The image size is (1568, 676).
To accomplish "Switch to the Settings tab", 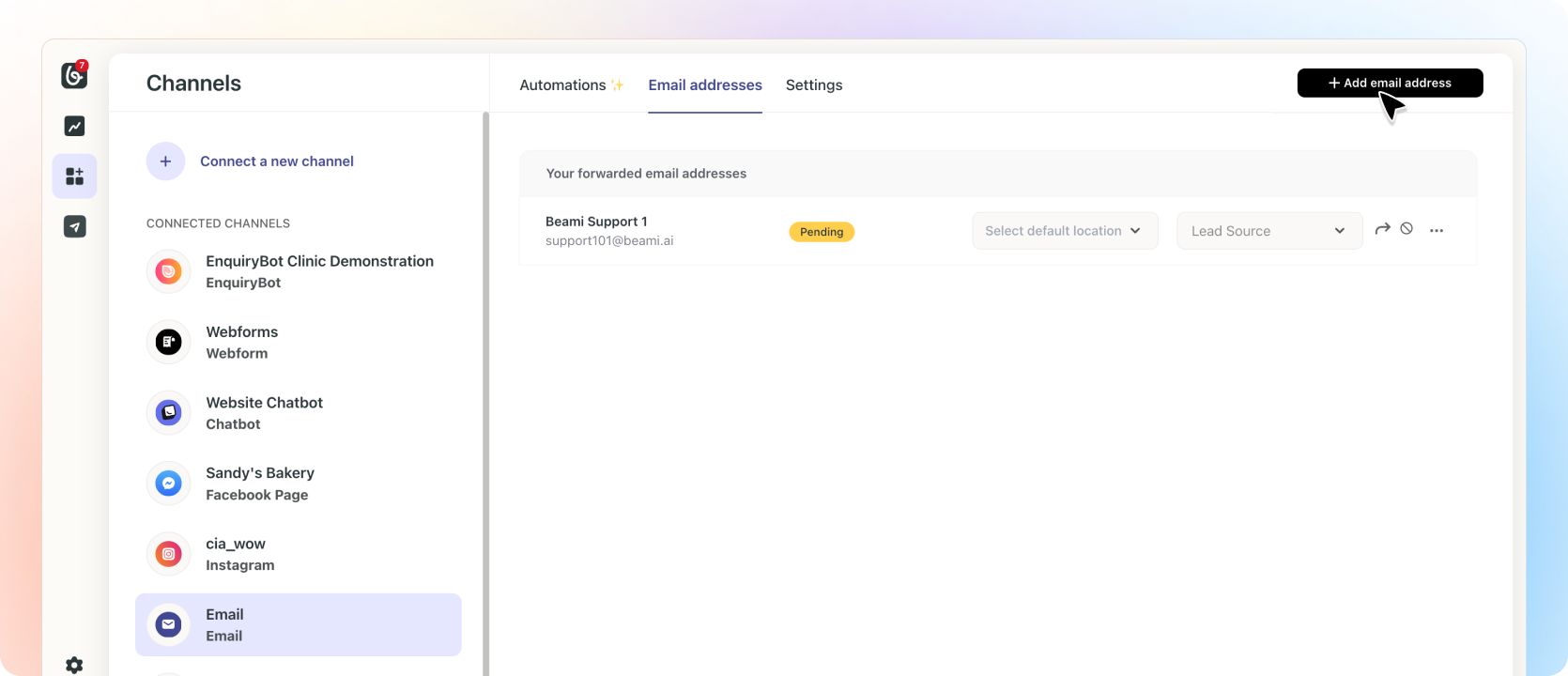I will pos(814,84).
